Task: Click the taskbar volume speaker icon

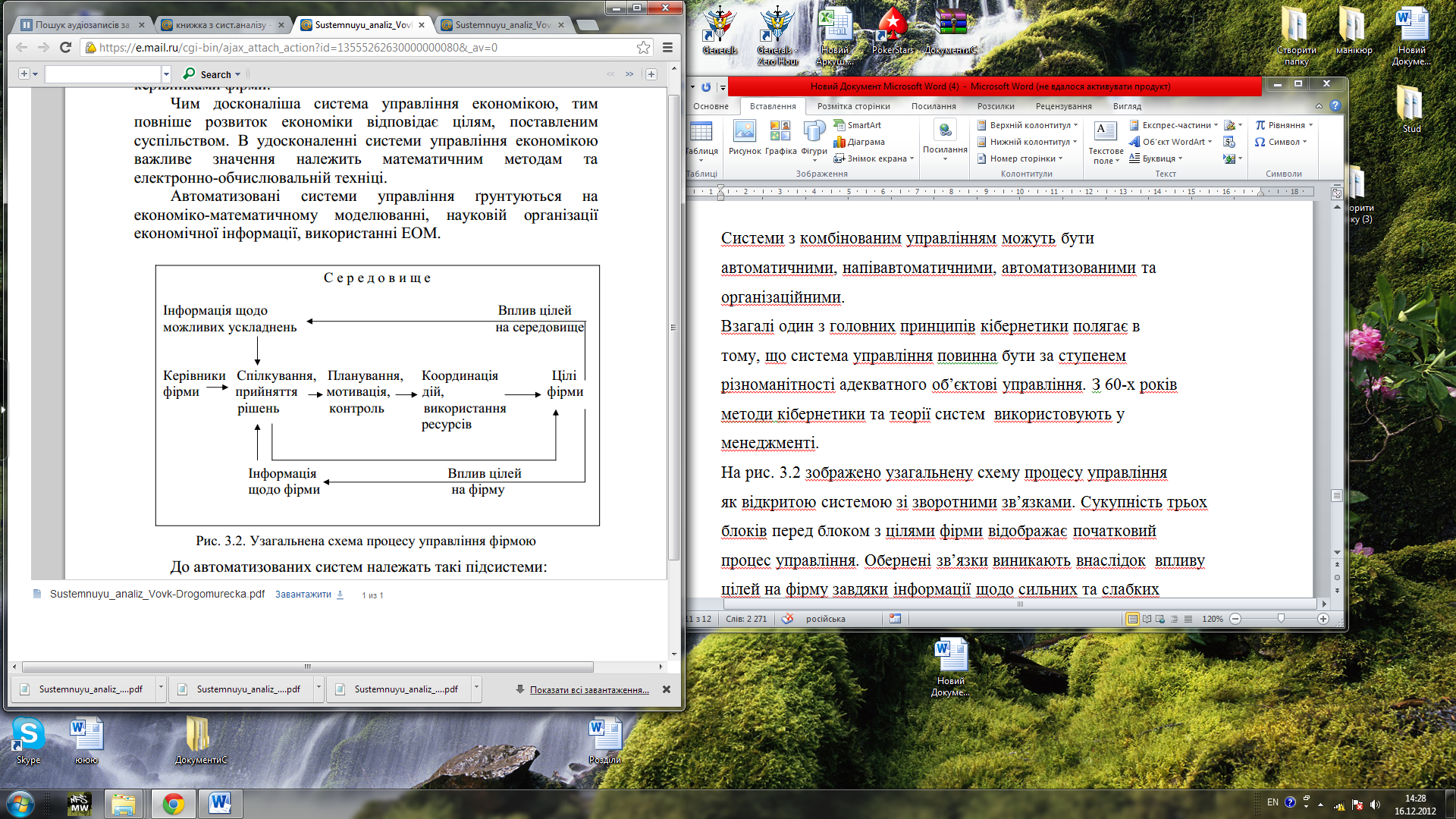Action: 1375,804
